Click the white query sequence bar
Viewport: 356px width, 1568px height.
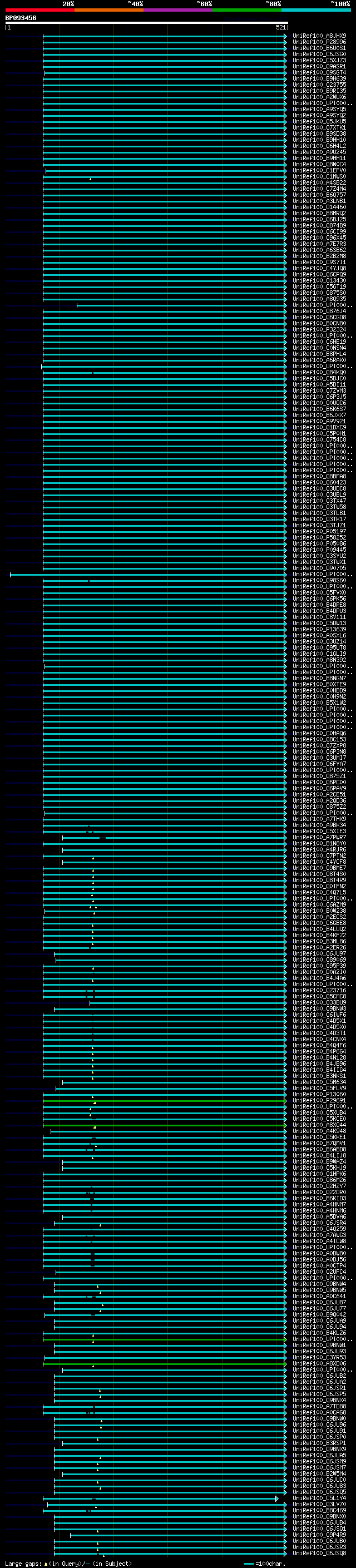[147, 22]
